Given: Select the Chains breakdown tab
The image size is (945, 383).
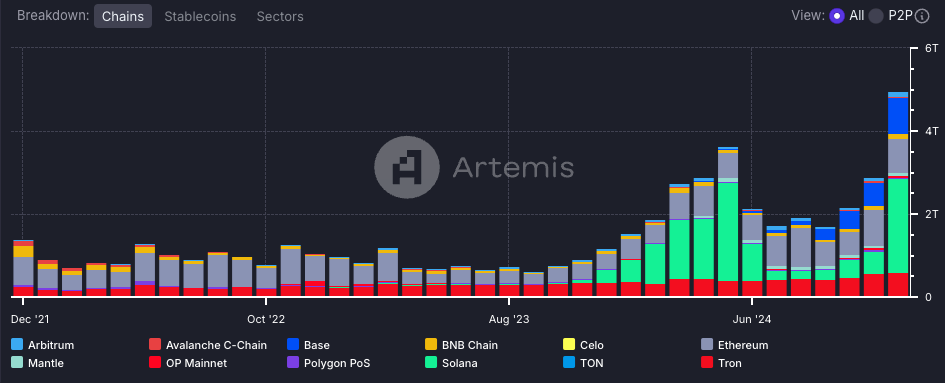Looking at the screenshot, I should tap(123, 16).
